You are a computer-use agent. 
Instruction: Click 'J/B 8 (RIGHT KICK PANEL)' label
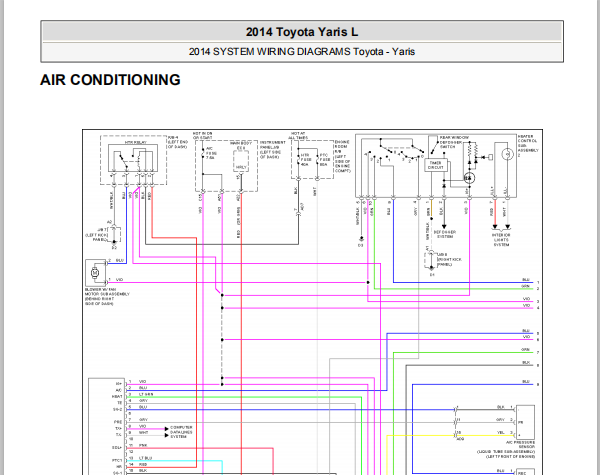coord(449,259)
